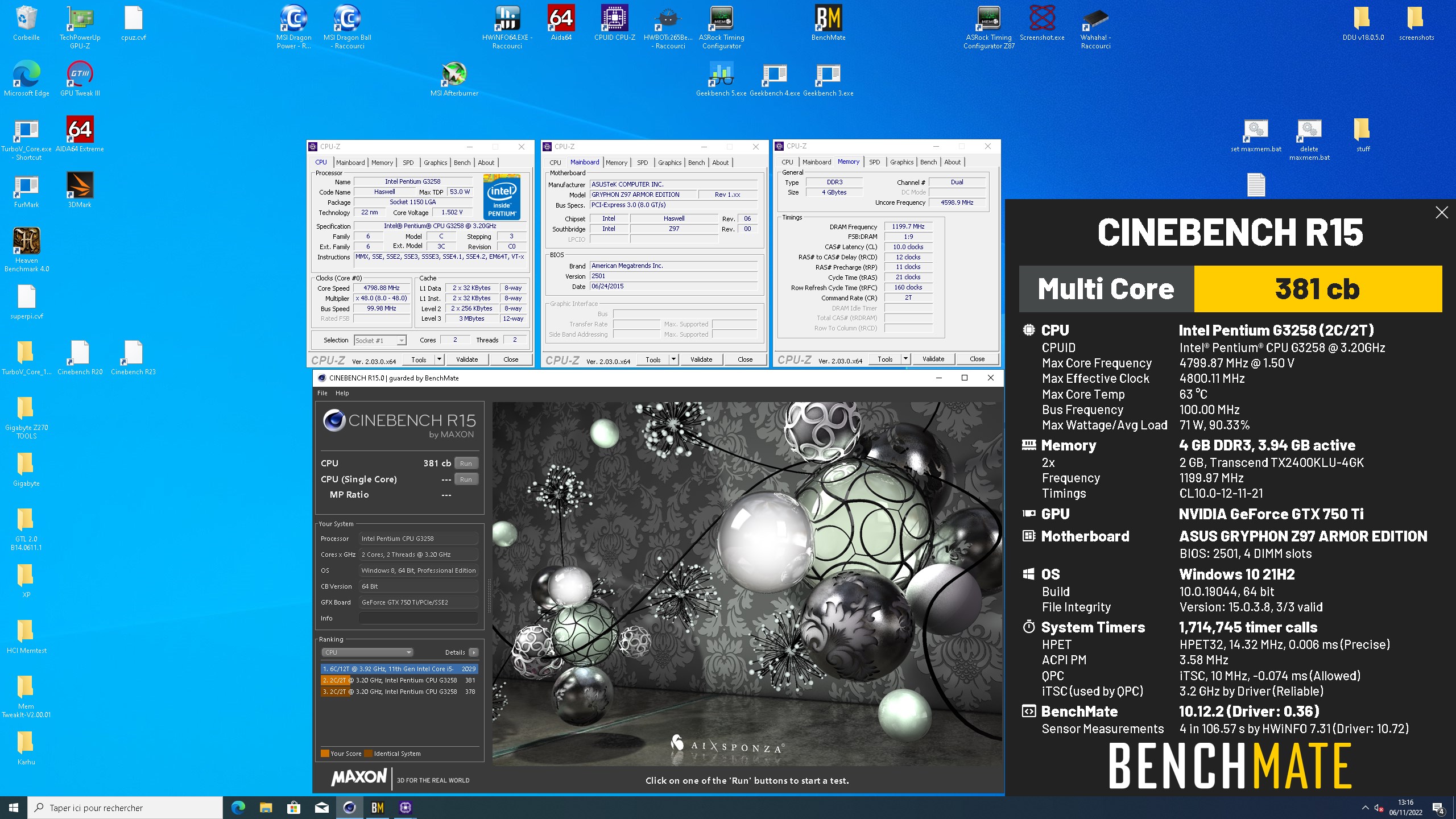The height and width of the screenshot is (819, 1456).
Task: Open the CPU ranking dropdown in Cinebench
Action: 367,652
